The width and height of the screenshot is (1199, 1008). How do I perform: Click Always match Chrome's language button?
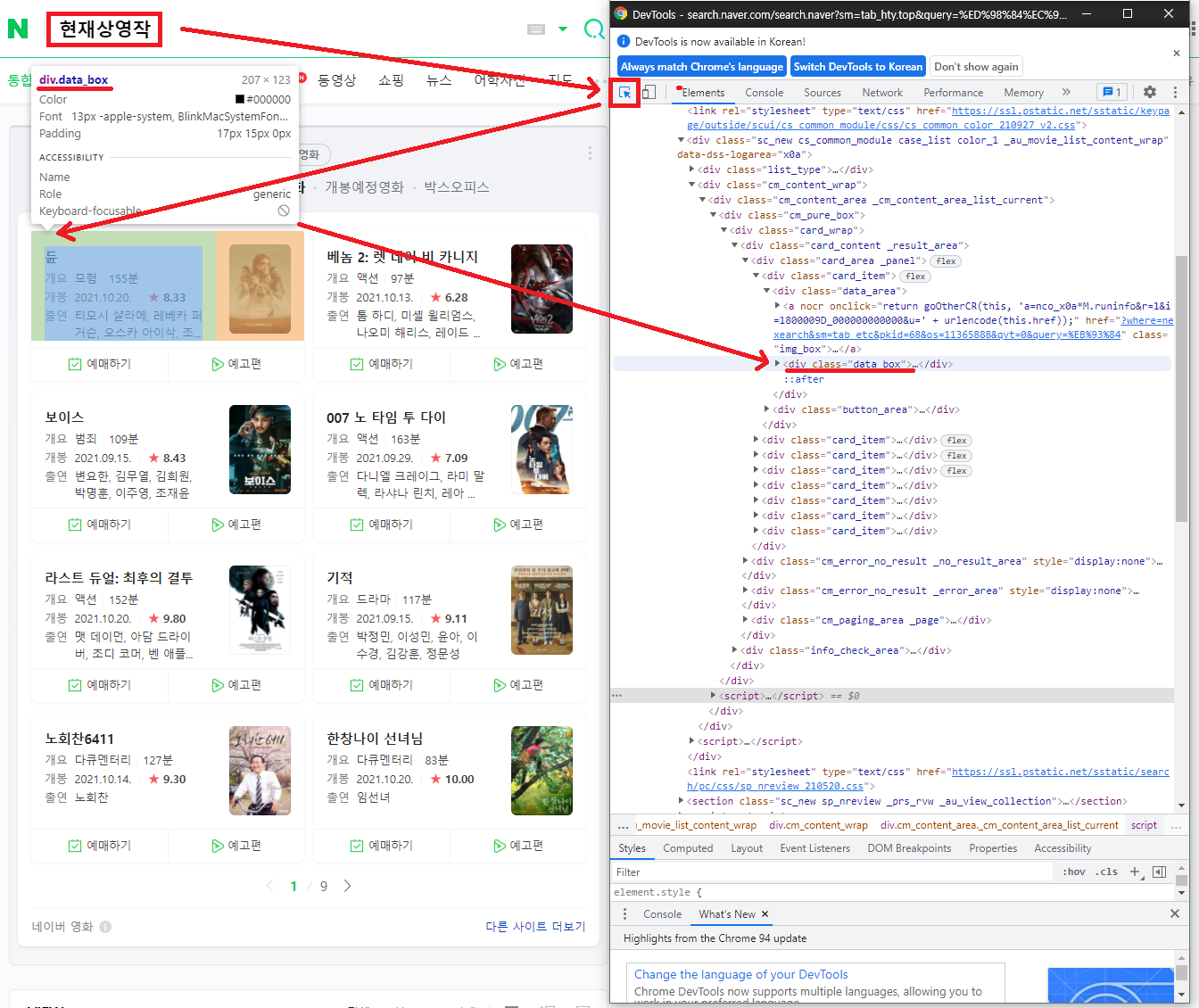702,67
